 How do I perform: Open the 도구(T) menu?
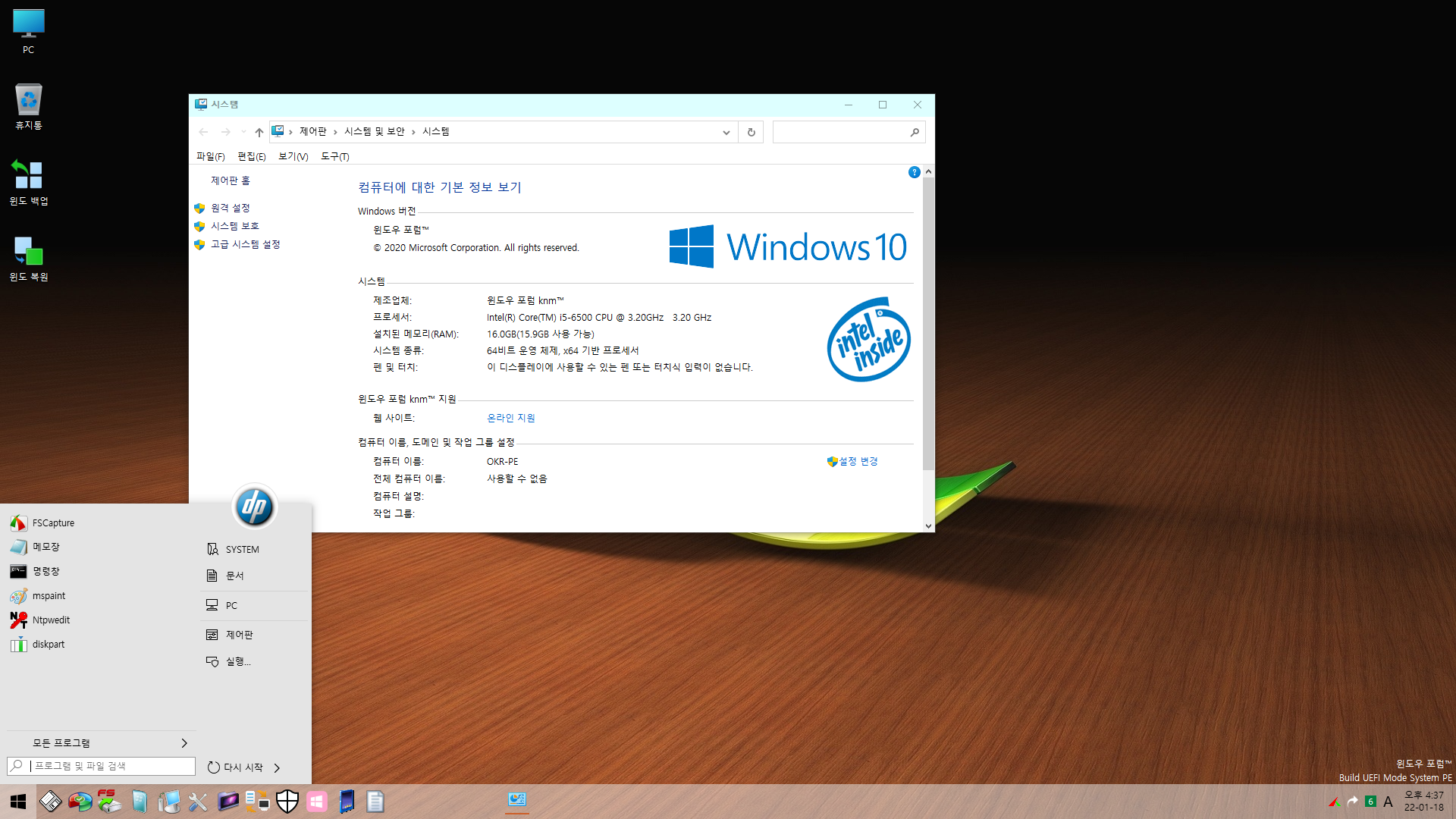tap(335, 156)
